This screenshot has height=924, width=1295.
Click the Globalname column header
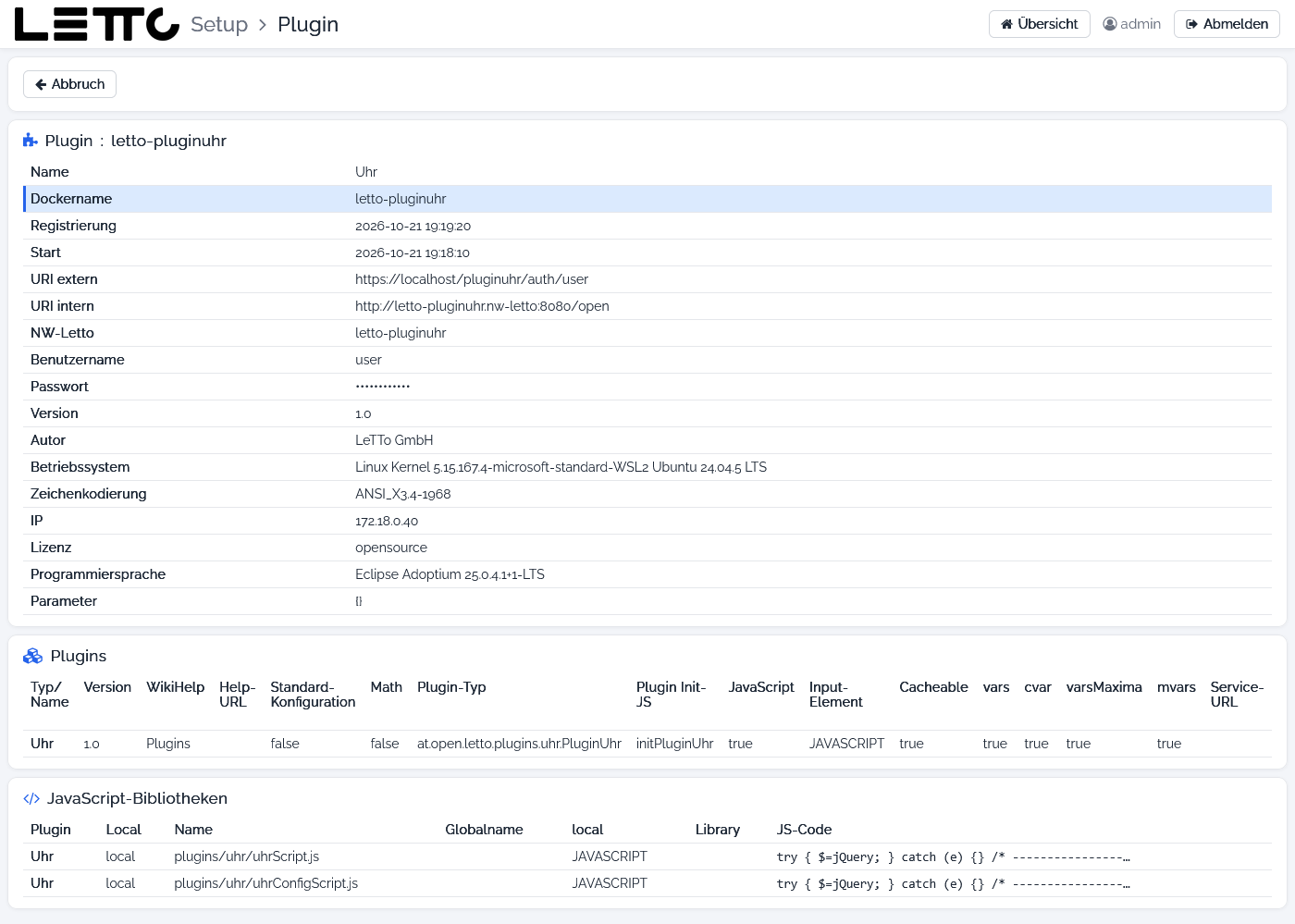484,830
